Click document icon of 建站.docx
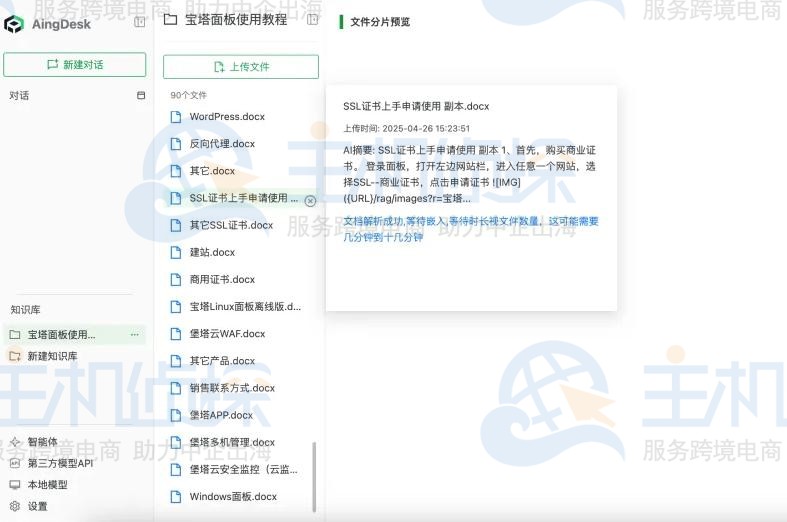Screen dimensions: 787x522 (176, 252)
